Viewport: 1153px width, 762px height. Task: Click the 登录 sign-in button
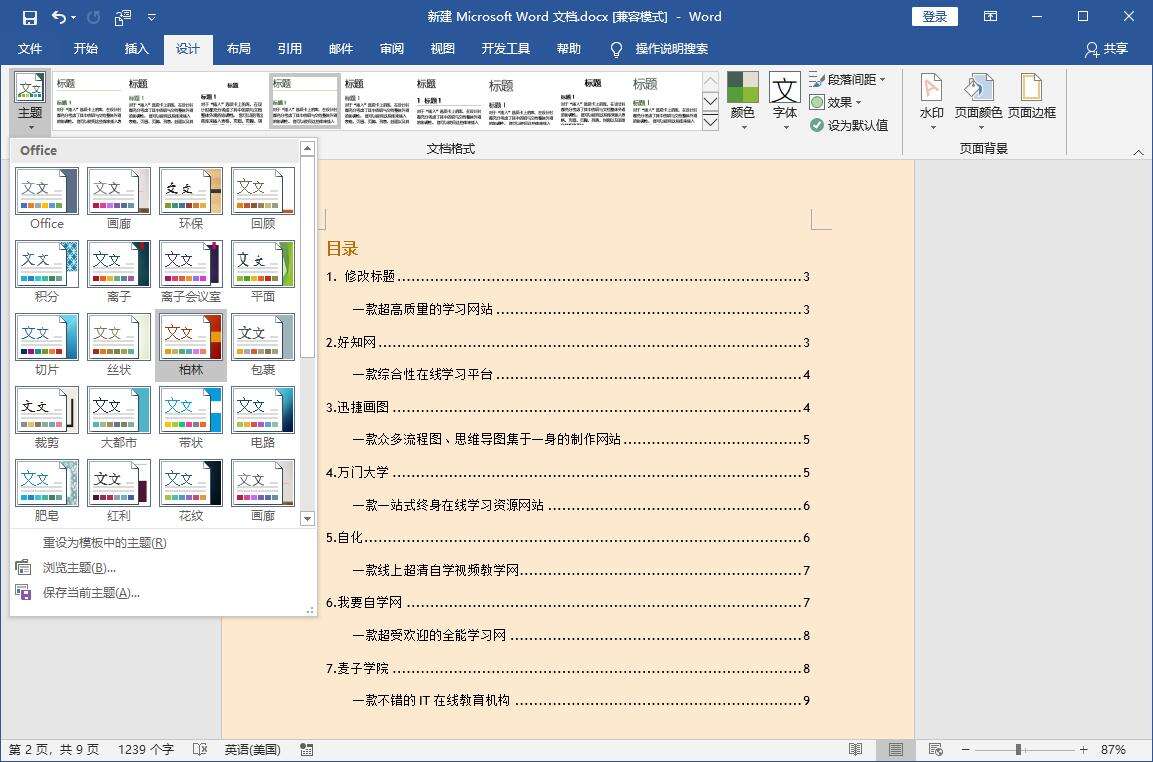935,17
